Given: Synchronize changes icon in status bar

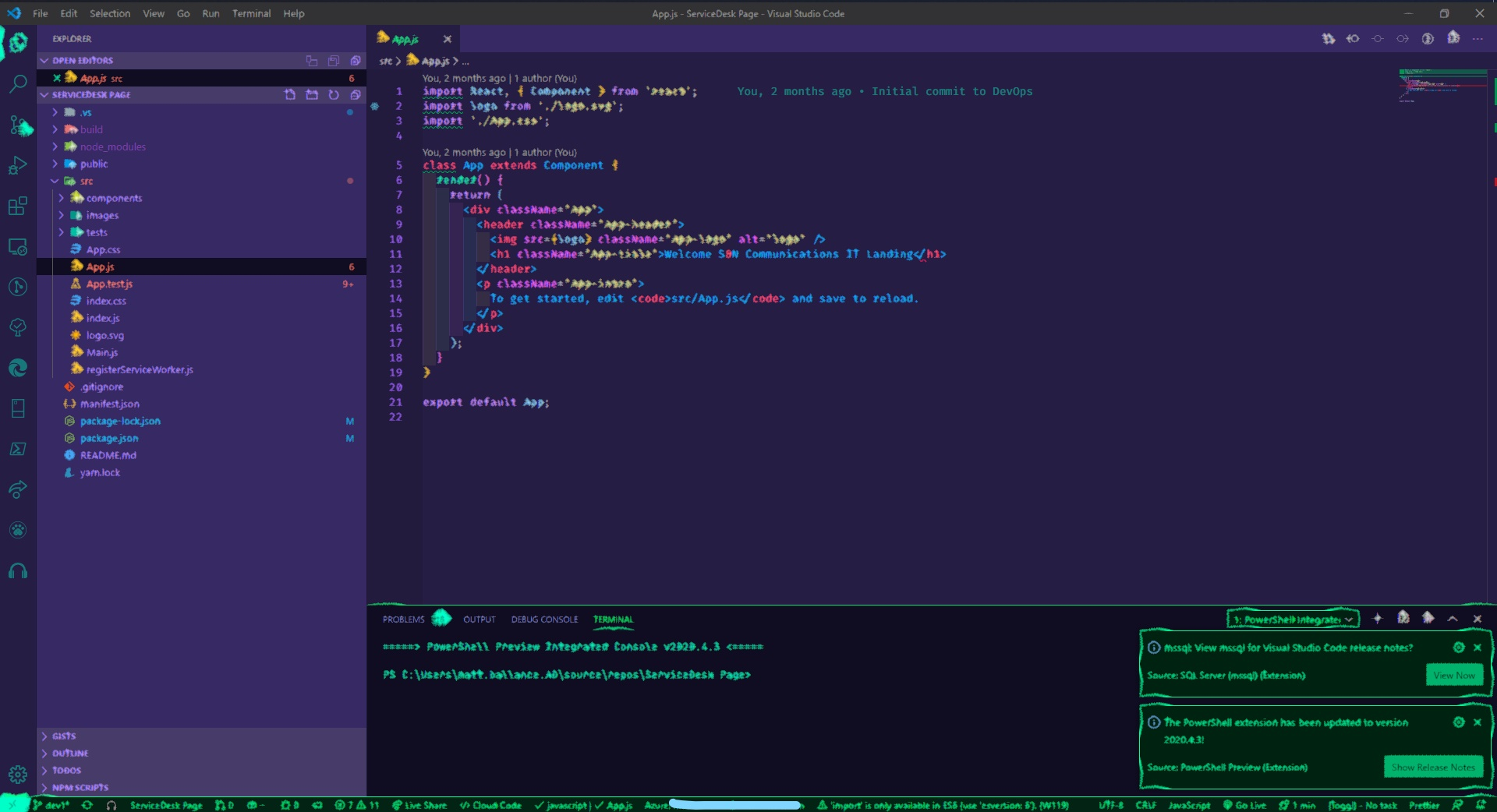Looking at the screenshot, I should click(x=87, y=805).
